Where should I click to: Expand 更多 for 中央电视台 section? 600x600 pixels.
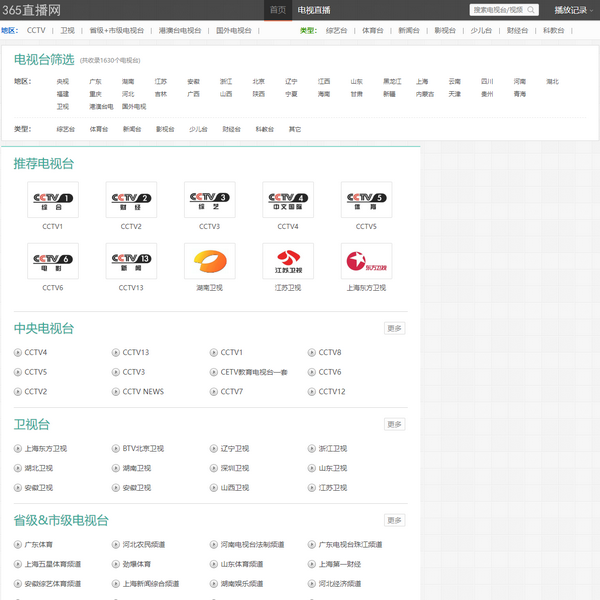(x=394, y=328)
